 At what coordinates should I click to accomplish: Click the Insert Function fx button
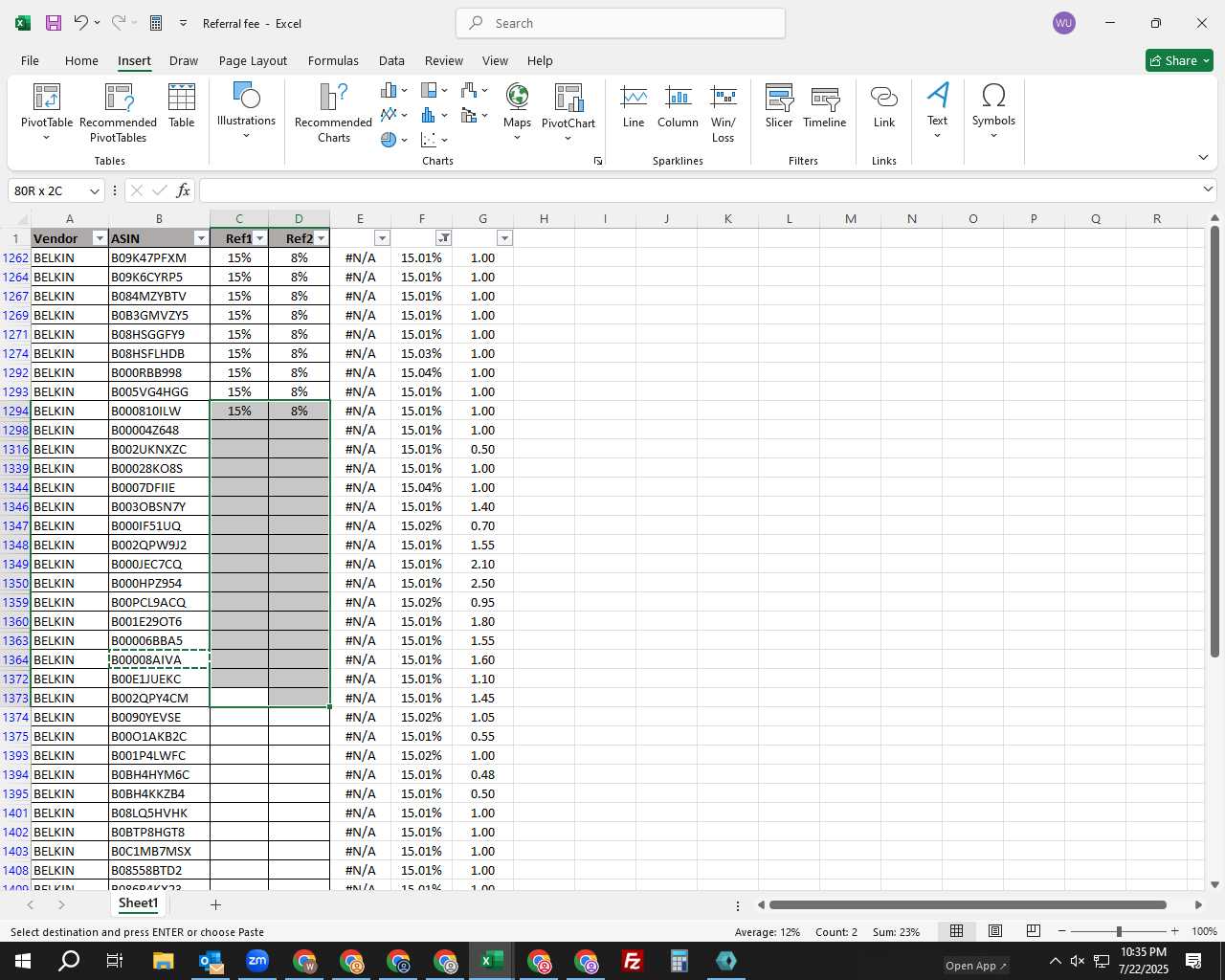click(x=183, y=190)
